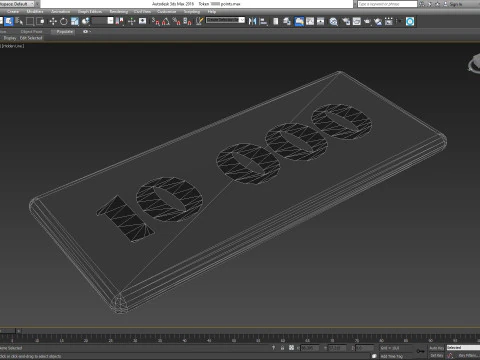Click Add Time Tag
Image resolution: width=480 pixels, height=360 pixels.
pyautogui.click(x=392, y=356)
